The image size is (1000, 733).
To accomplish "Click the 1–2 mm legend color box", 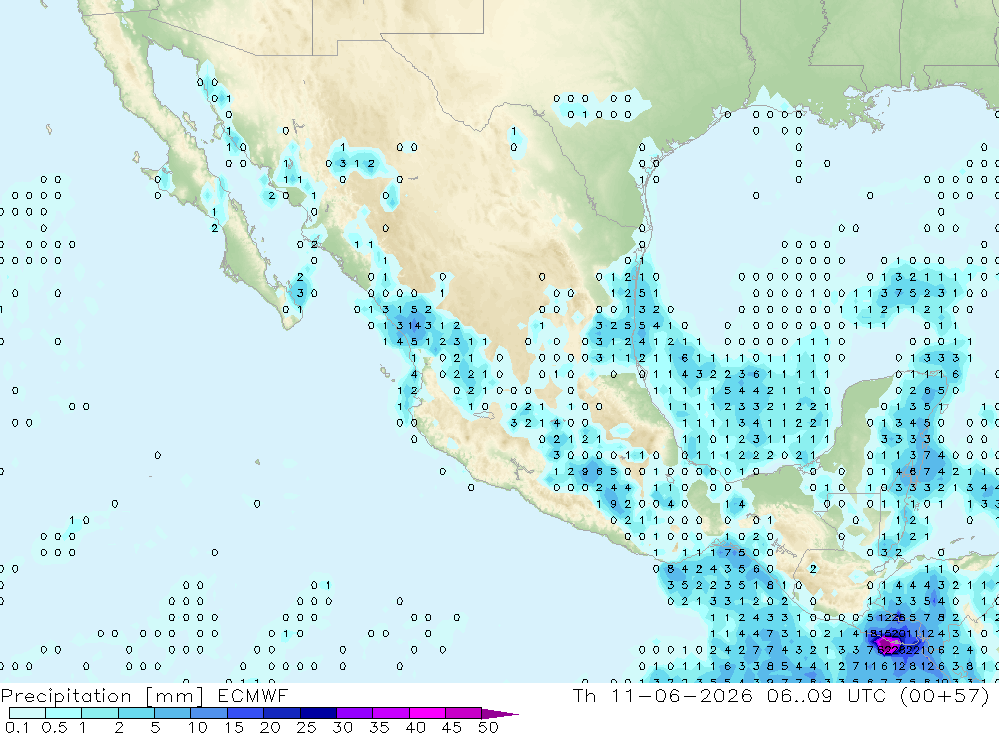I will tap(100, 713).
